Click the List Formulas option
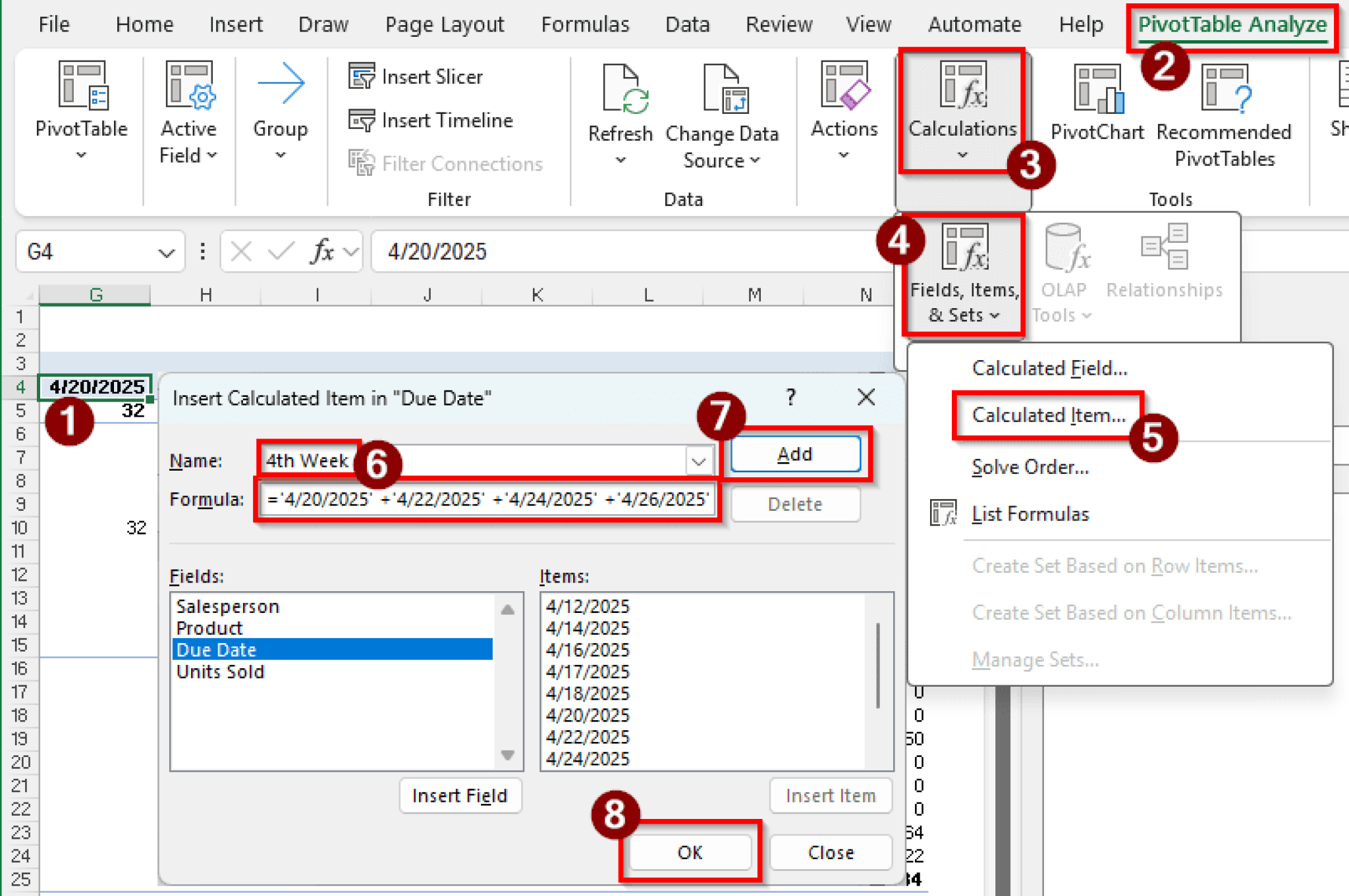Viewport: 1349px width, 896px height. tap(1030, 514)
